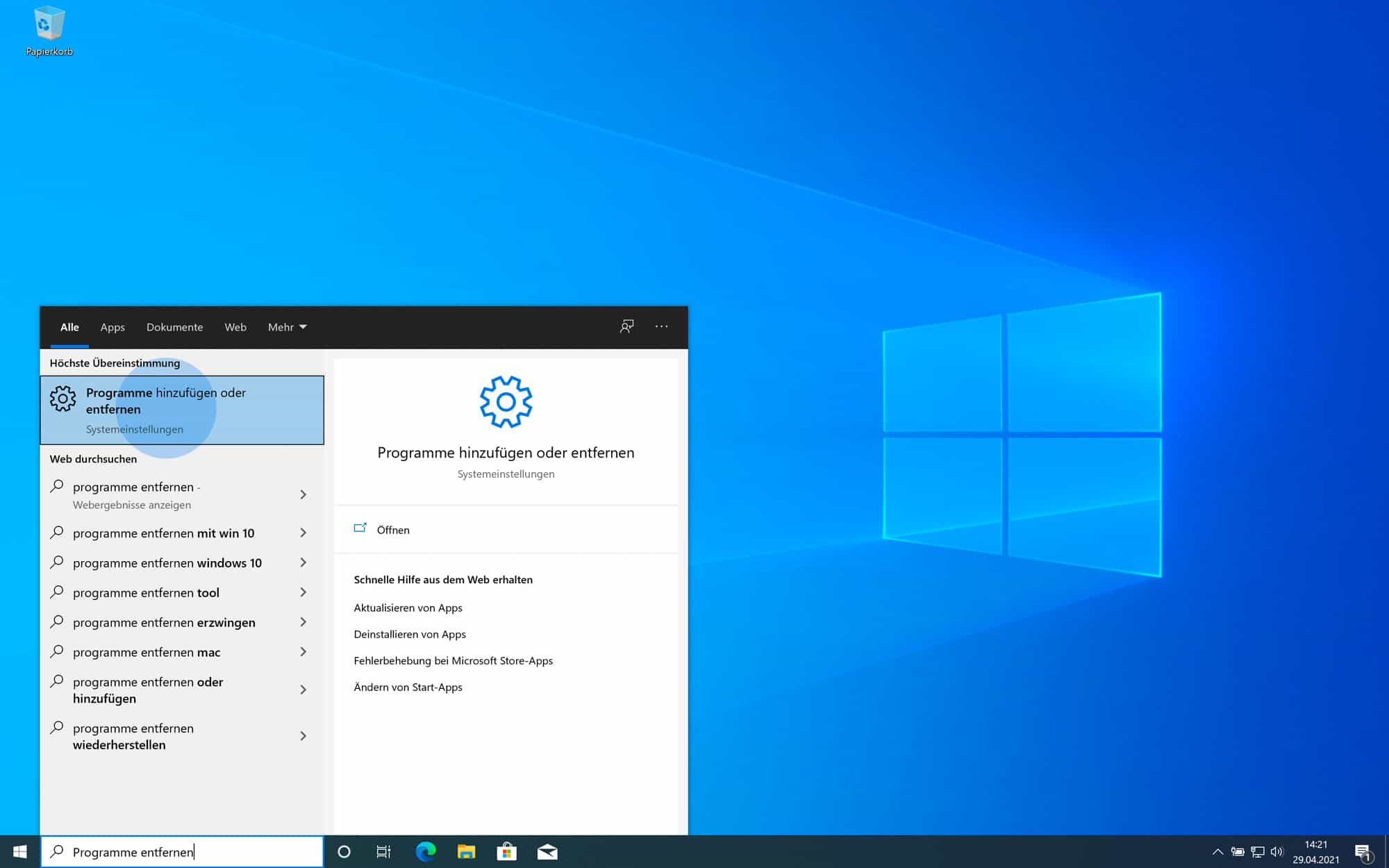Viewport: 1389px width, 868px height.
Task: Click the feedback icon in search panel
Action: pyautogui.click(x=626, y=326)
